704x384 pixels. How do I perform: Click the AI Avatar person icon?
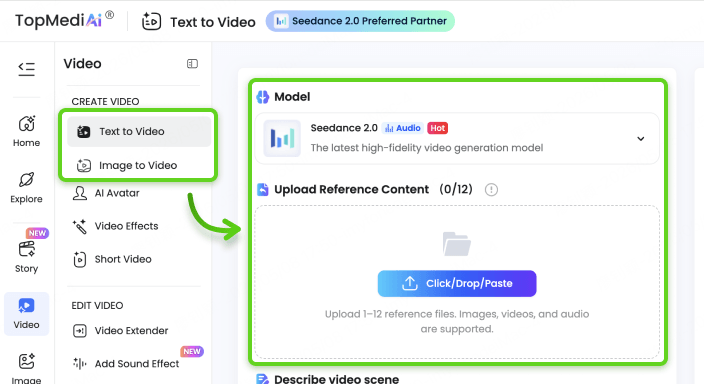click(80, 193)
